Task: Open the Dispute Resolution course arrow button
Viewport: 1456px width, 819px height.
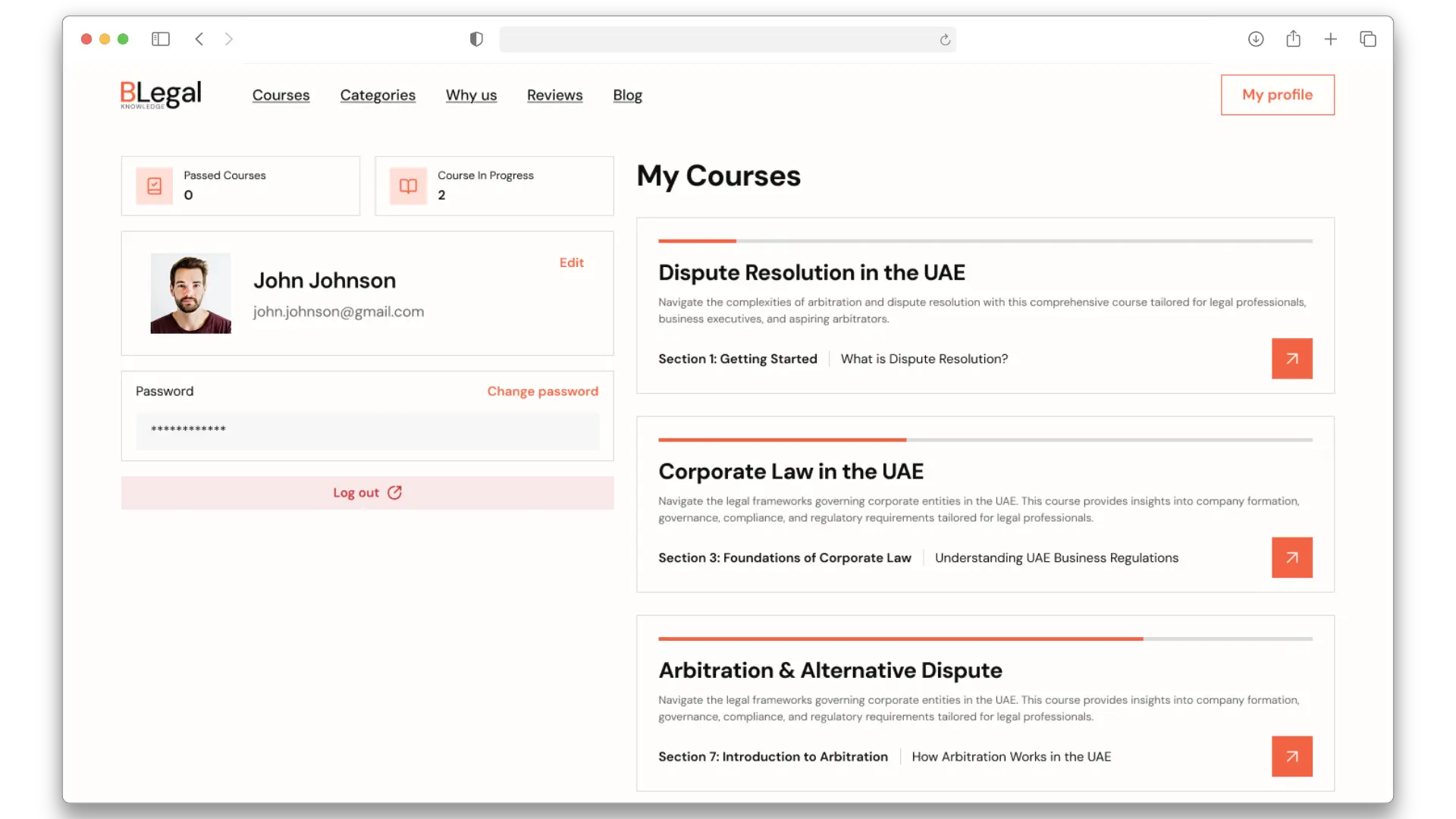Action: [x=1291, y=359]
